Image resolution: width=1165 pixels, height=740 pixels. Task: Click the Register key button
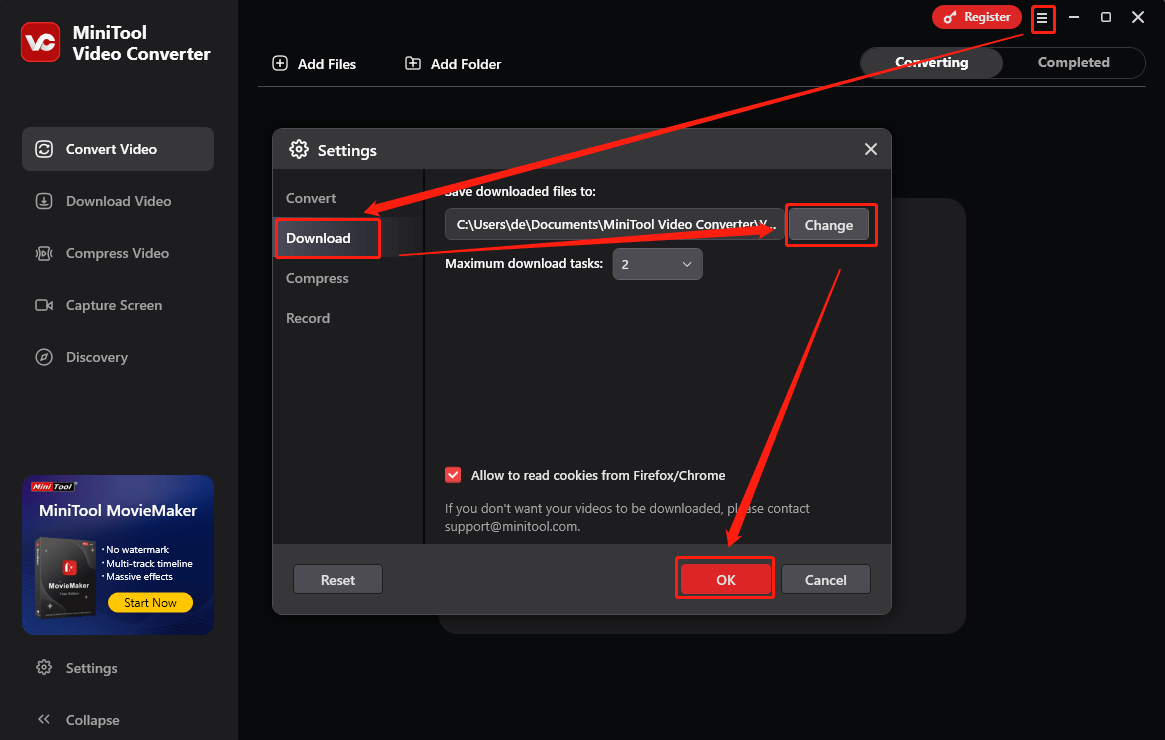976,17
